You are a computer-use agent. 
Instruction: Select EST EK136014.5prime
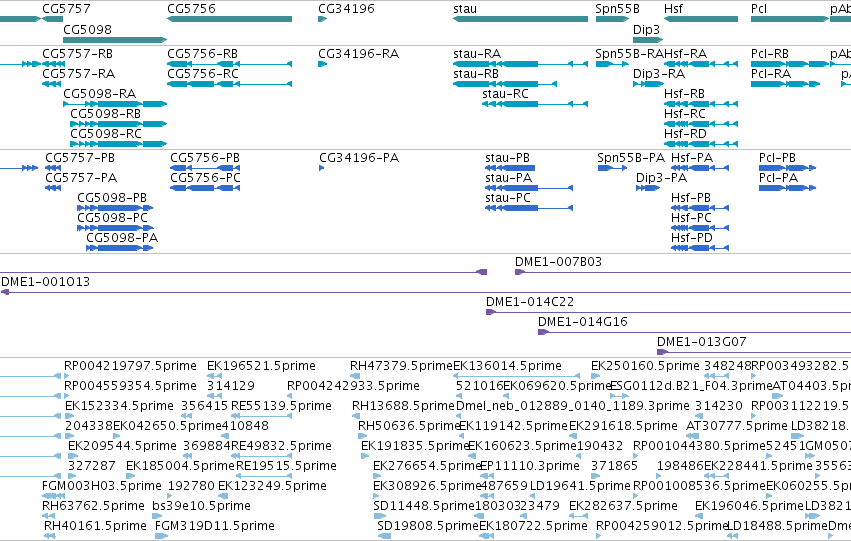coord(507,366)
